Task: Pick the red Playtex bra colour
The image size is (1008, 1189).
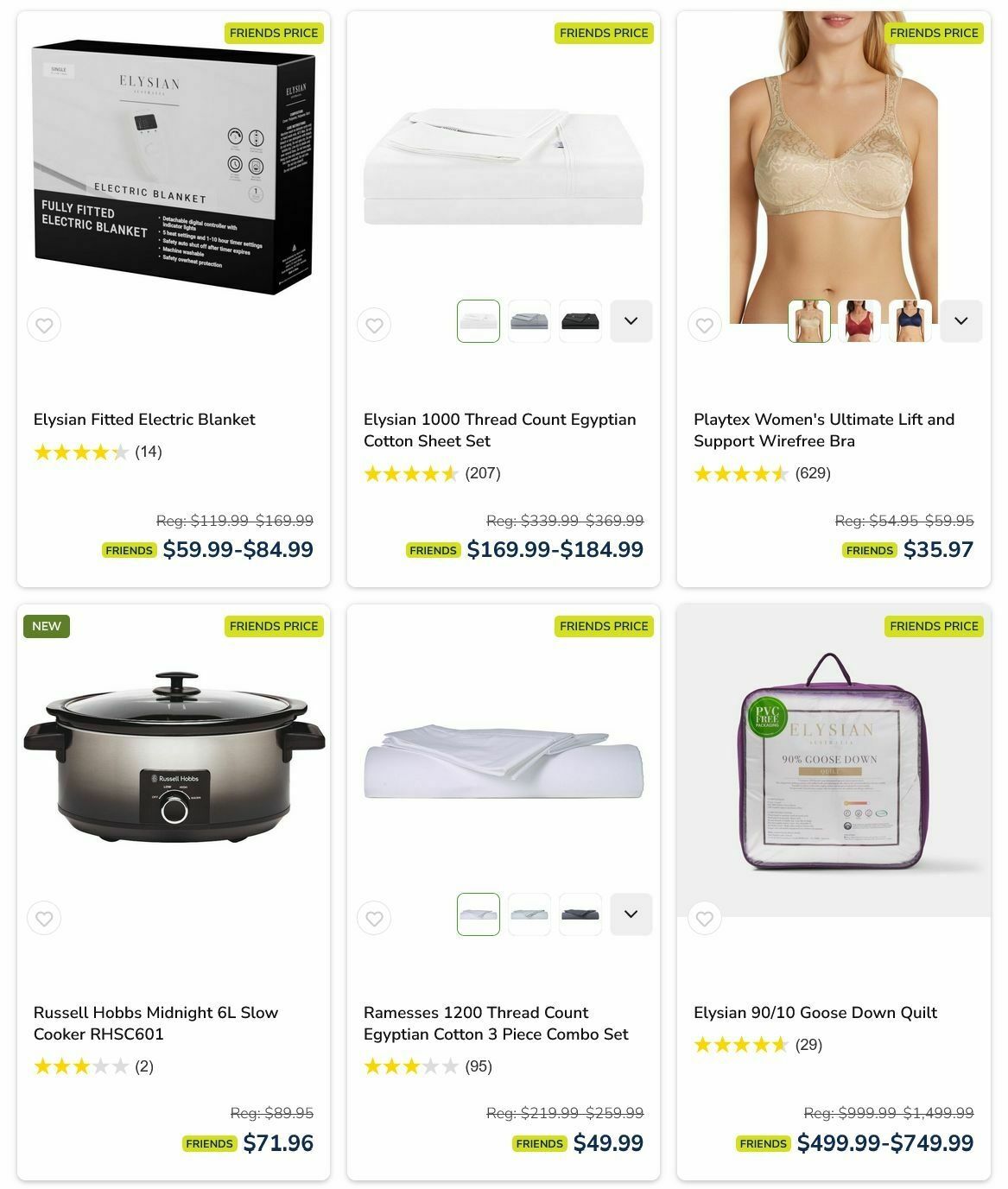Action: click(x=859, y=321)
